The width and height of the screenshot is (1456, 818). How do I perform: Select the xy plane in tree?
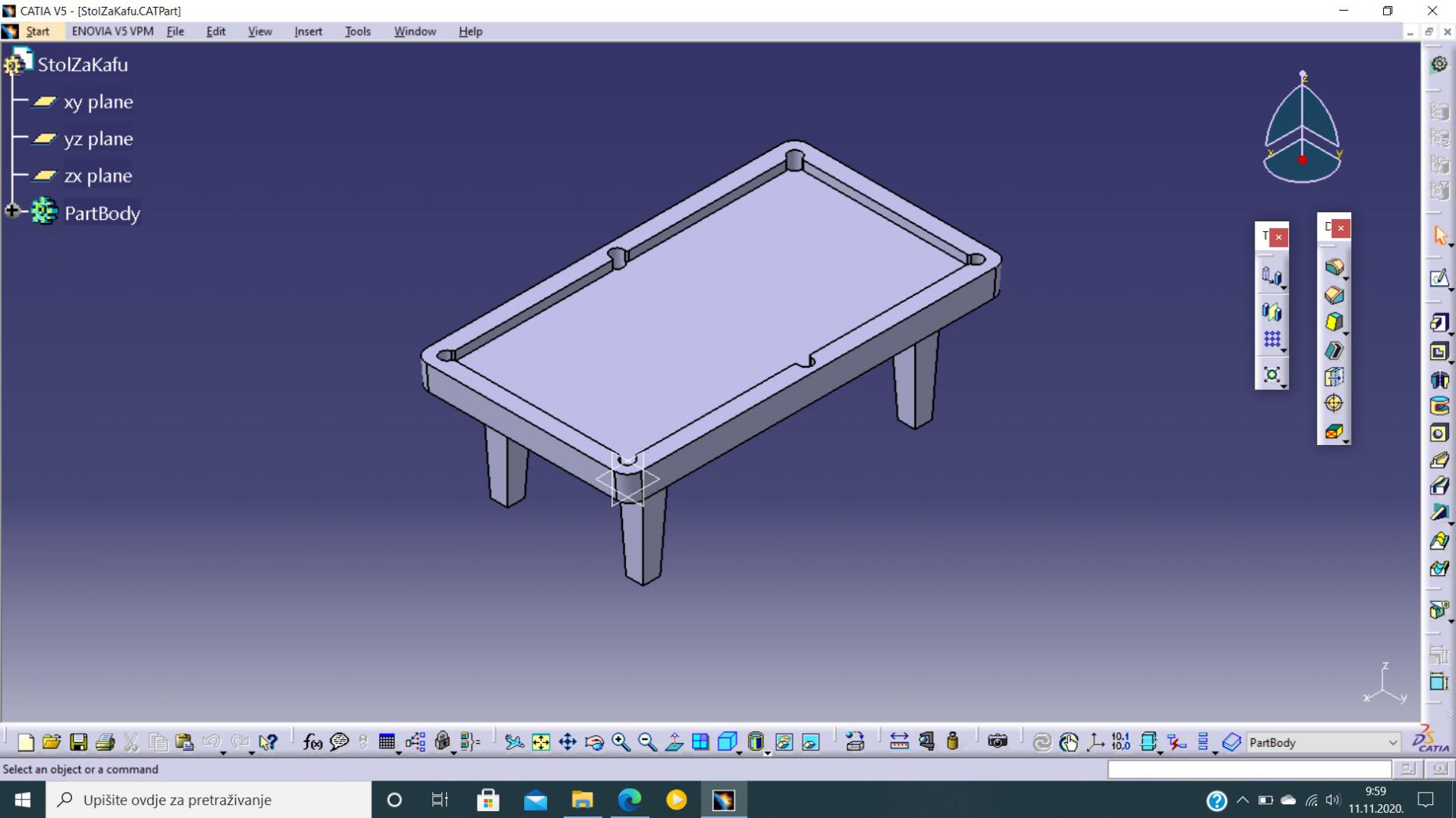pyautogui.click(x=98, y=102)
